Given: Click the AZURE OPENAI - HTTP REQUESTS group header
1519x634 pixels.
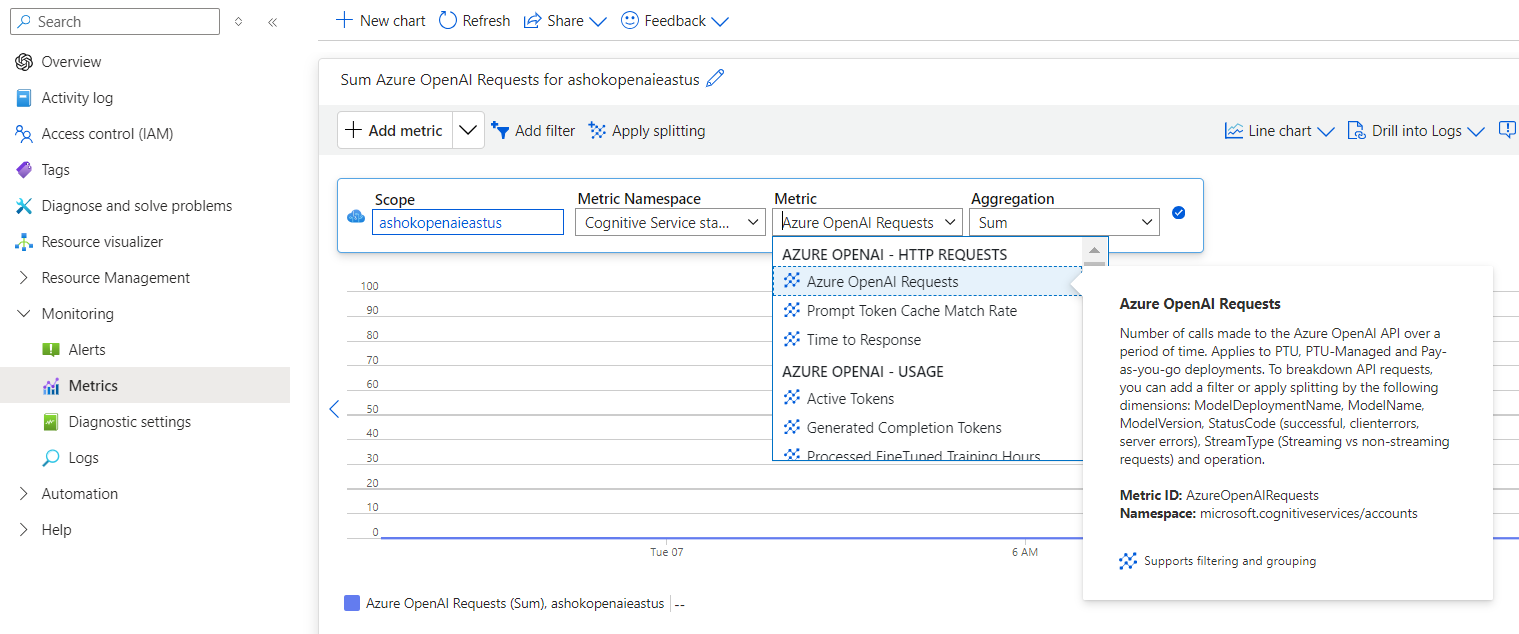Looking at the screenshot, I should (x=895, y=254).
